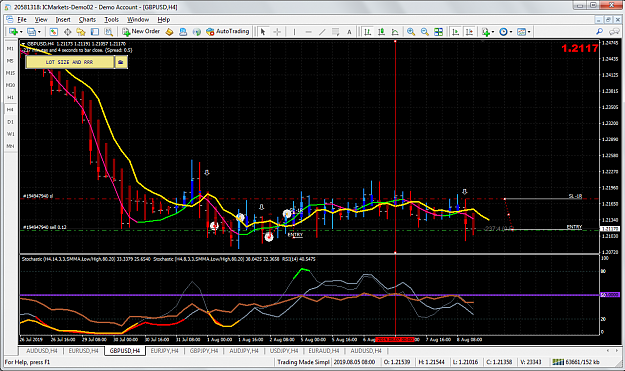This screenshot has width=625, height=371.
Task: Switch to the EURAUD,H4 chart tab
Action: point(324,351)
